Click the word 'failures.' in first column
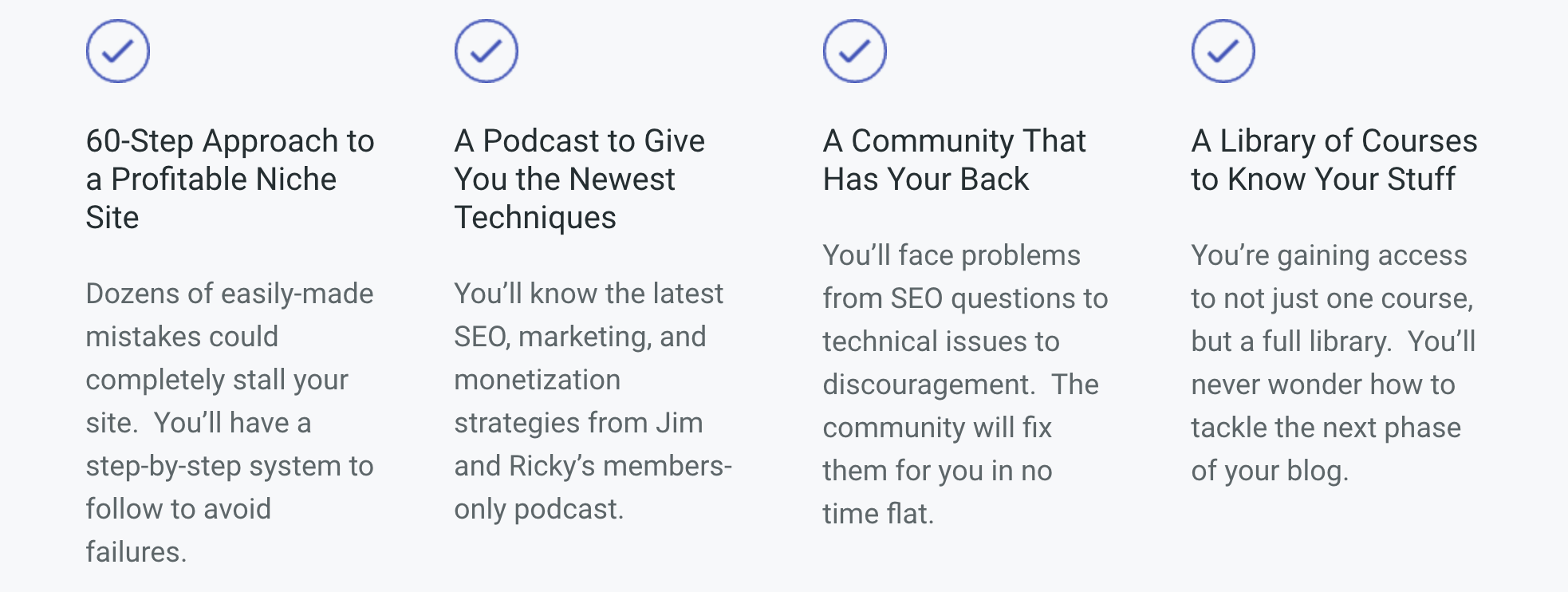This screenshot has height=592, width=1568. (136, 552)
